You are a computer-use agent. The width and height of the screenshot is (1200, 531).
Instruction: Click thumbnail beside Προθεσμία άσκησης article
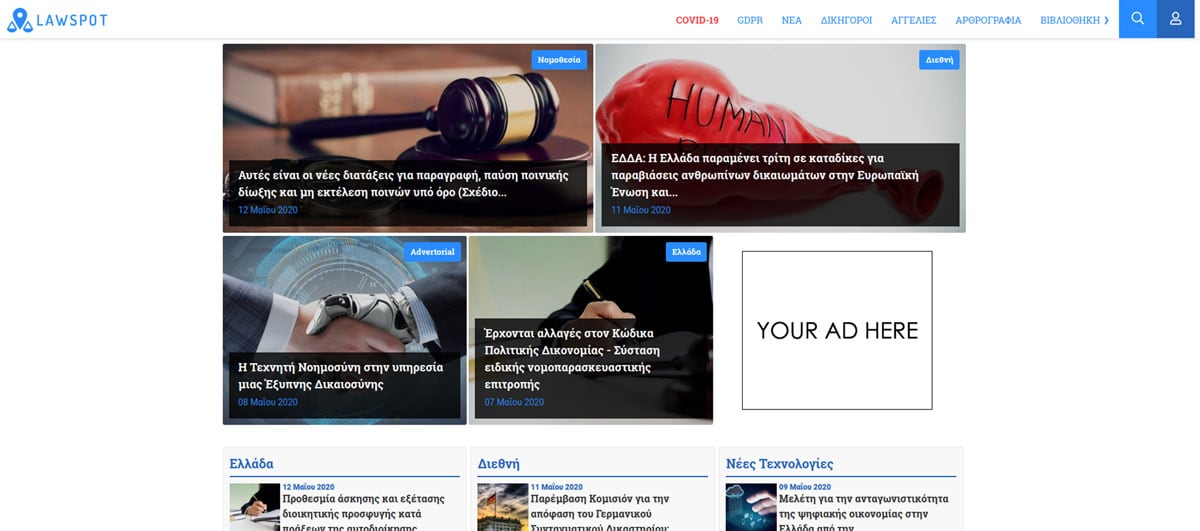(254, 507)
